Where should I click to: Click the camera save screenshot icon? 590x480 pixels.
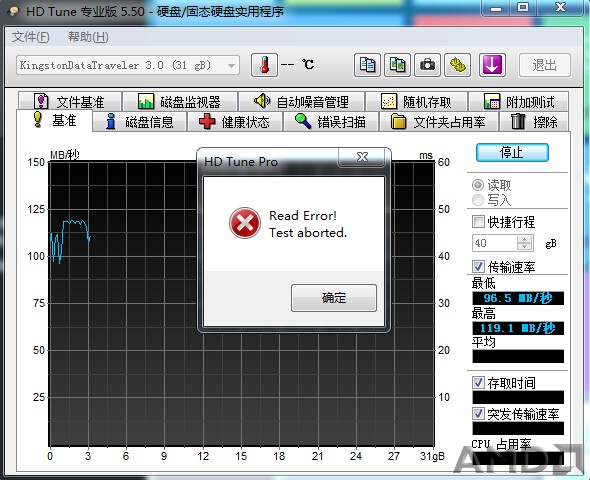427,65
